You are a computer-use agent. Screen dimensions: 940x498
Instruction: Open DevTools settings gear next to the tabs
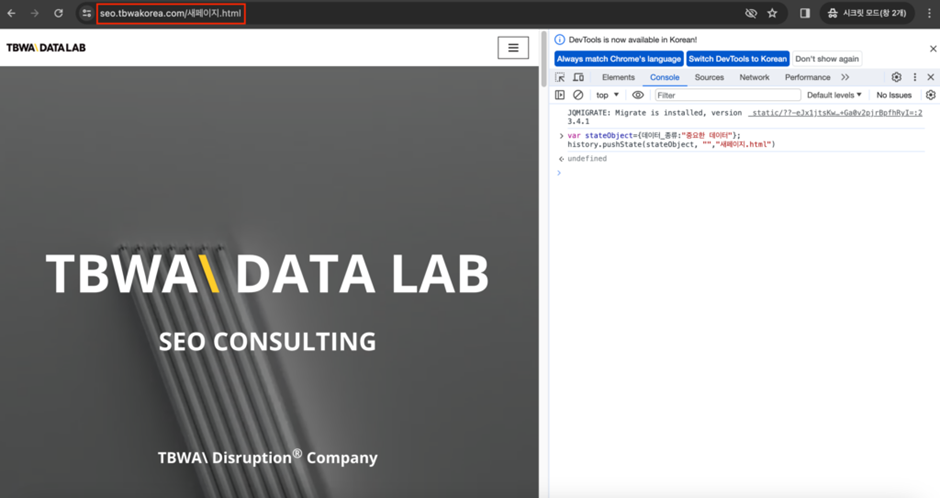point(896,77)
